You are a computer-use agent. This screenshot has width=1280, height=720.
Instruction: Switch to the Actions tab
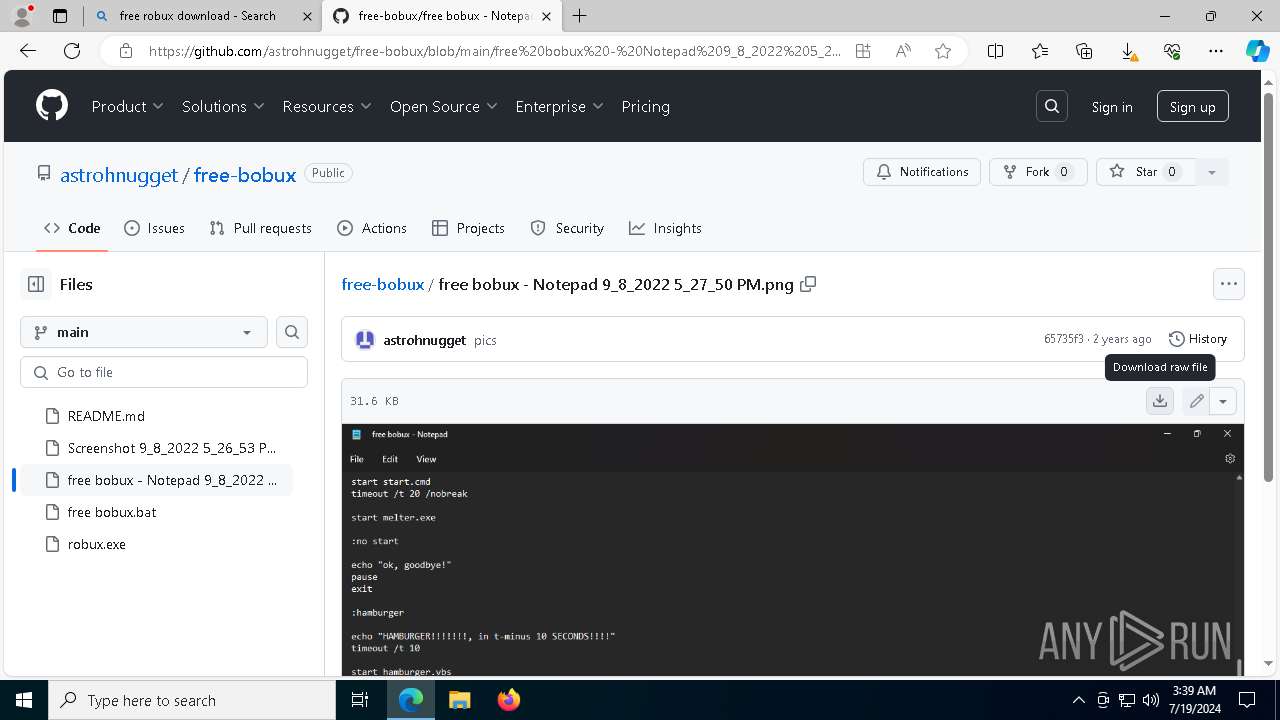[x=372, y=228]
